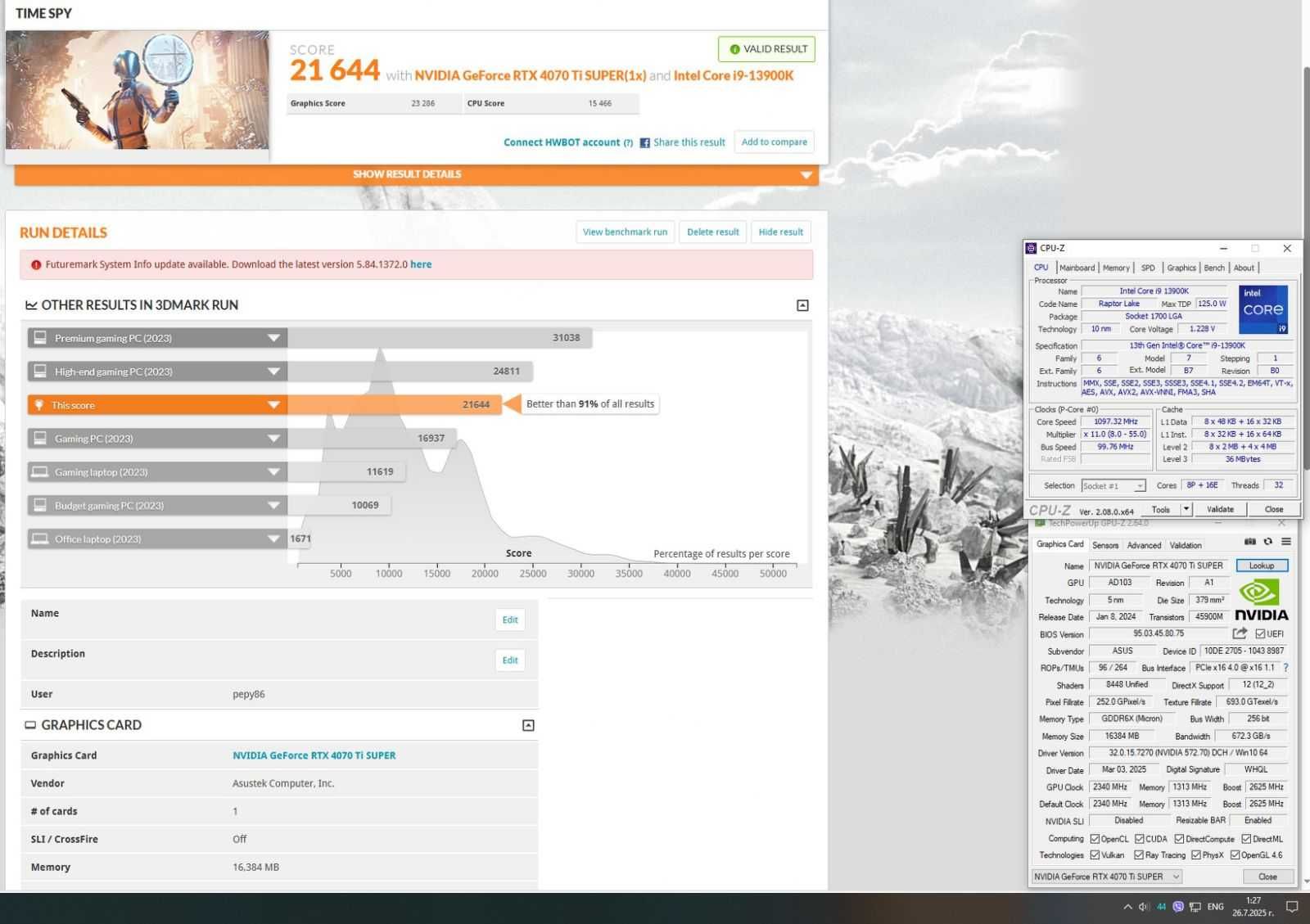Open the Windows notification center icon
This screenshot has width=1310, height=924.
tap(1292, 907)
